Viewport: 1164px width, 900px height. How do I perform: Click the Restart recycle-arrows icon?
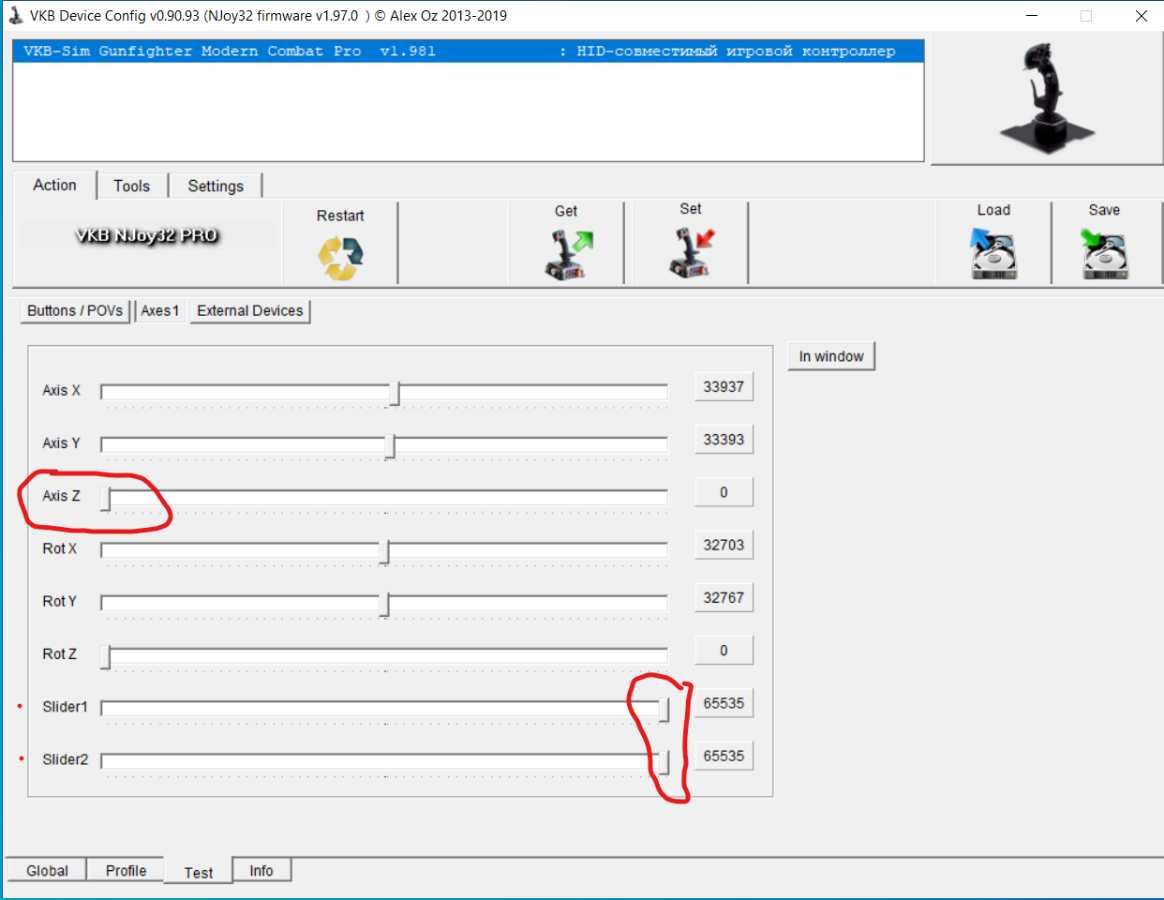(x=341, y=258)
